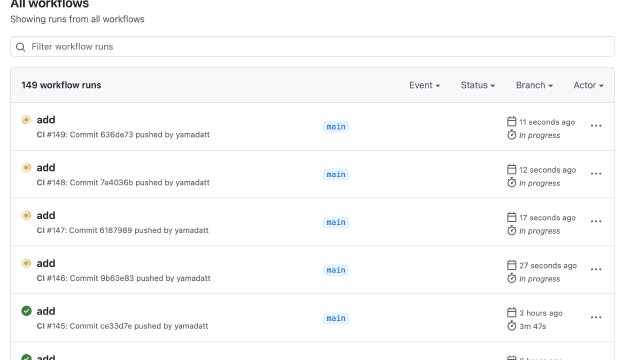Click the in-progress status icon for CI #147
Screen dimensions: 640x360
tap(26, 216)
